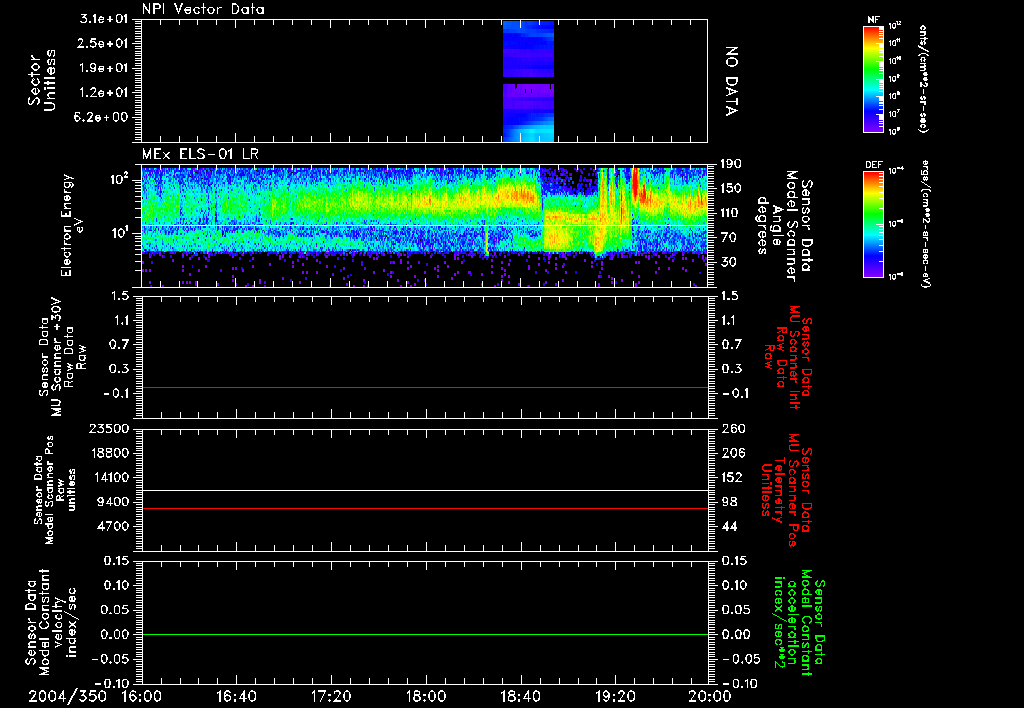Click the "23500" scanner position tick value
Viewport: 1024px width, 708px height.
[x=108, y=428]
